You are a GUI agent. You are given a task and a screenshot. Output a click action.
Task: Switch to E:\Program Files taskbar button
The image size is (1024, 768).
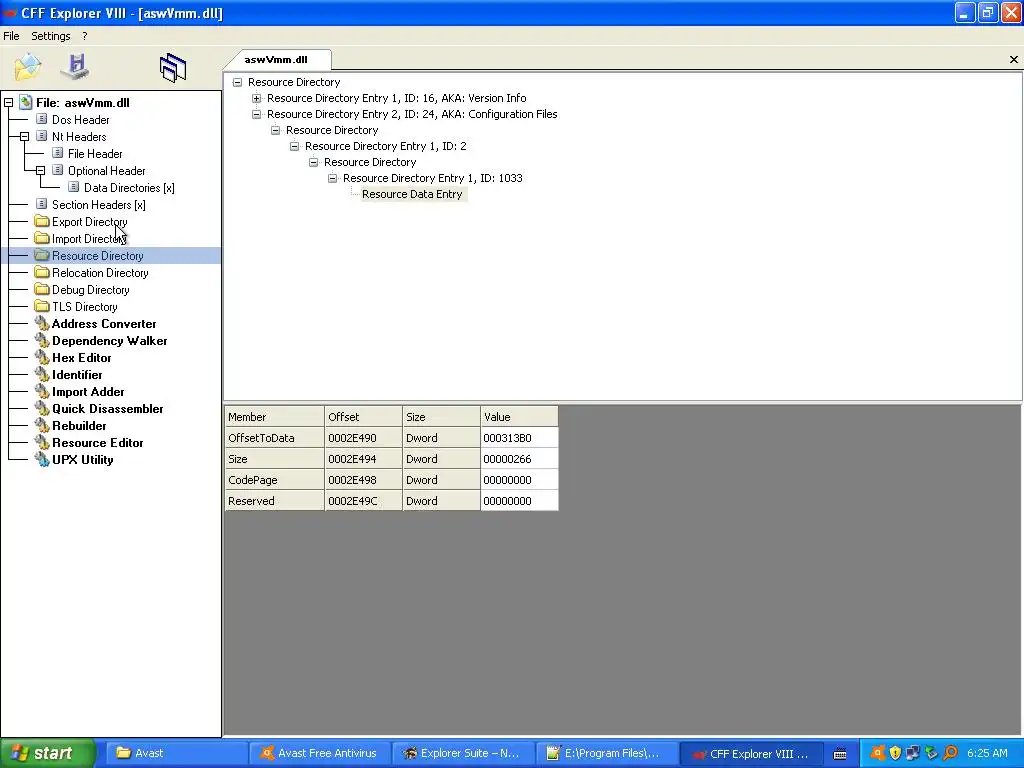605,753
